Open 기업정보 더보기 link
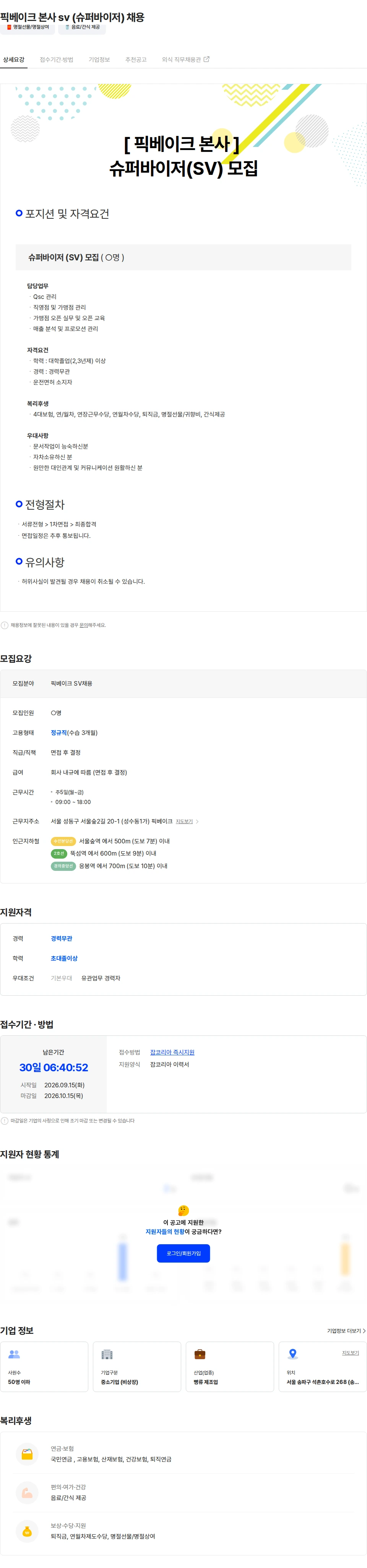Screen dimensions: 367x1568 (346, 1331)
